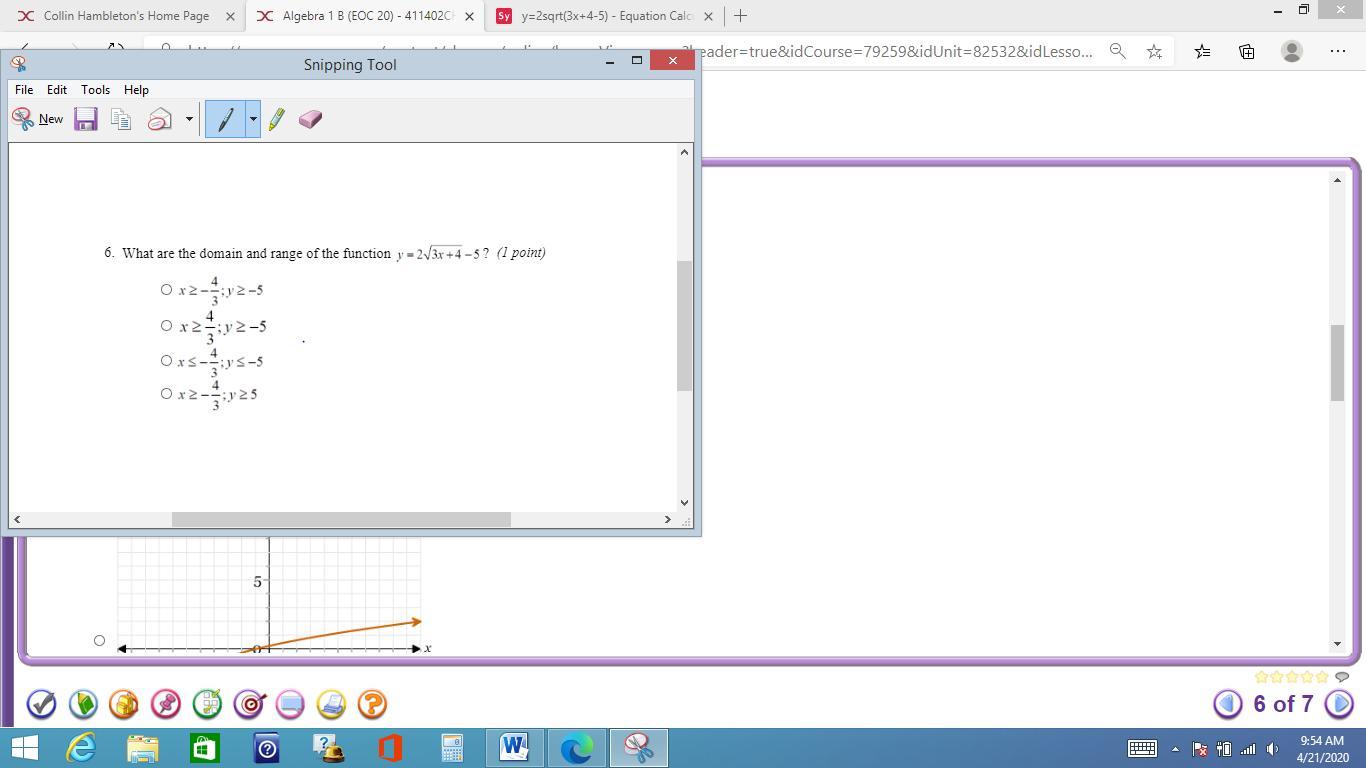Rate the lesson with the first star
The image size is (1366, 768).
click(x=1262, y=677)
